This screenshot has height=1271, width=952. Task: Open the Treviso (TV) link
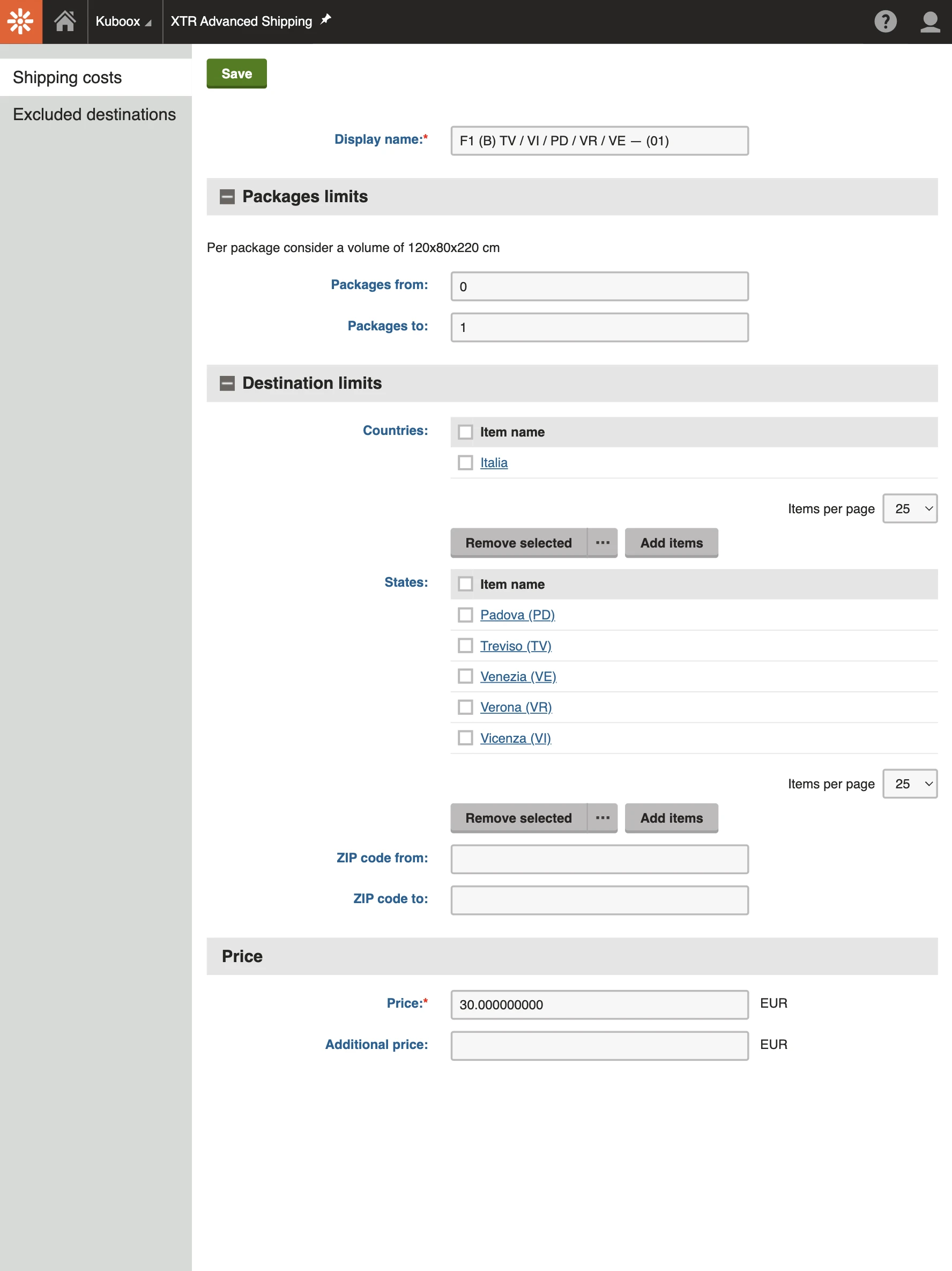516,646
